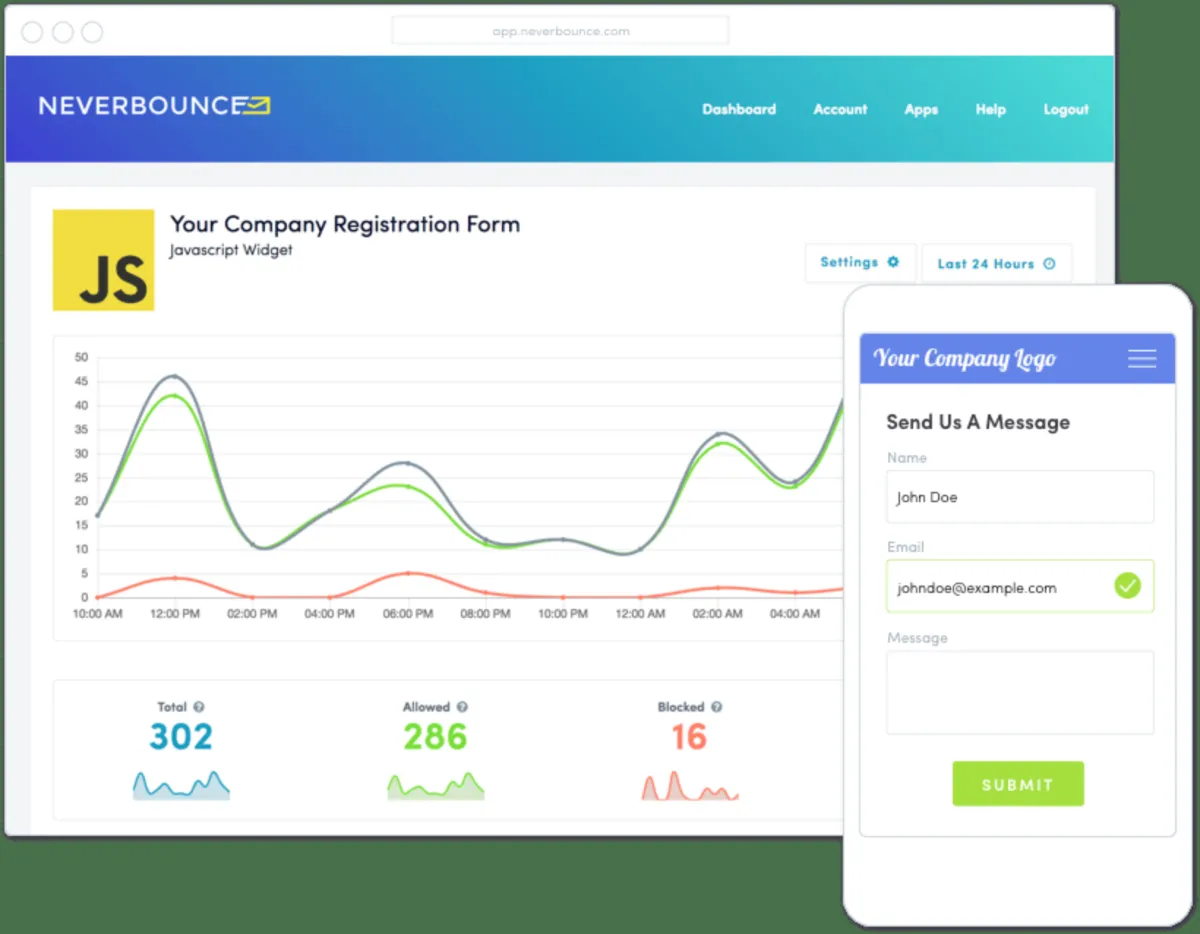Submit the message with SUBMIT button
The width and height of the screenshot is (1200, 934).
pos(1018,784)
